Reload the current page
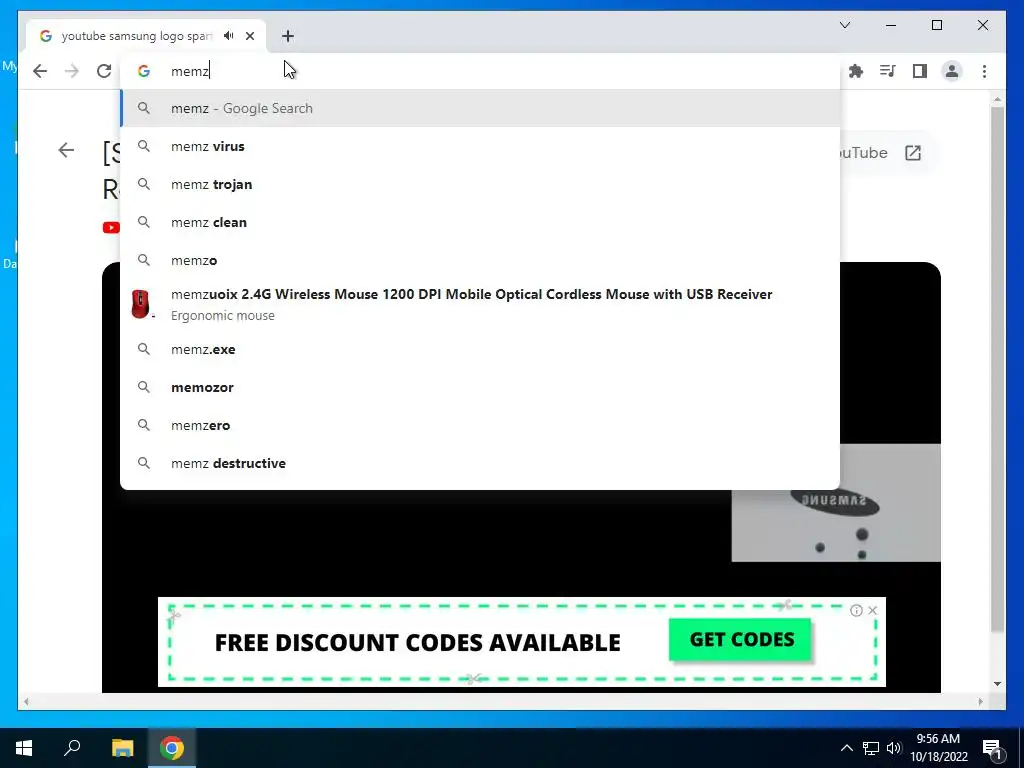Image resolution: width=1024 pixels, height=768 pixels. [x=104, y=71]
